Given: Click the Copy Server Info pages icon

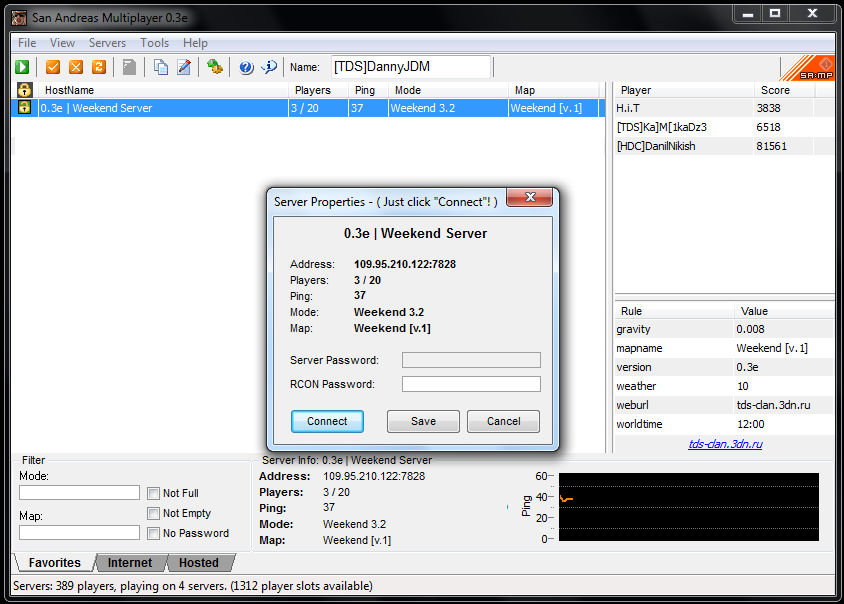Looking at the screenshot, I should [160, 67].
